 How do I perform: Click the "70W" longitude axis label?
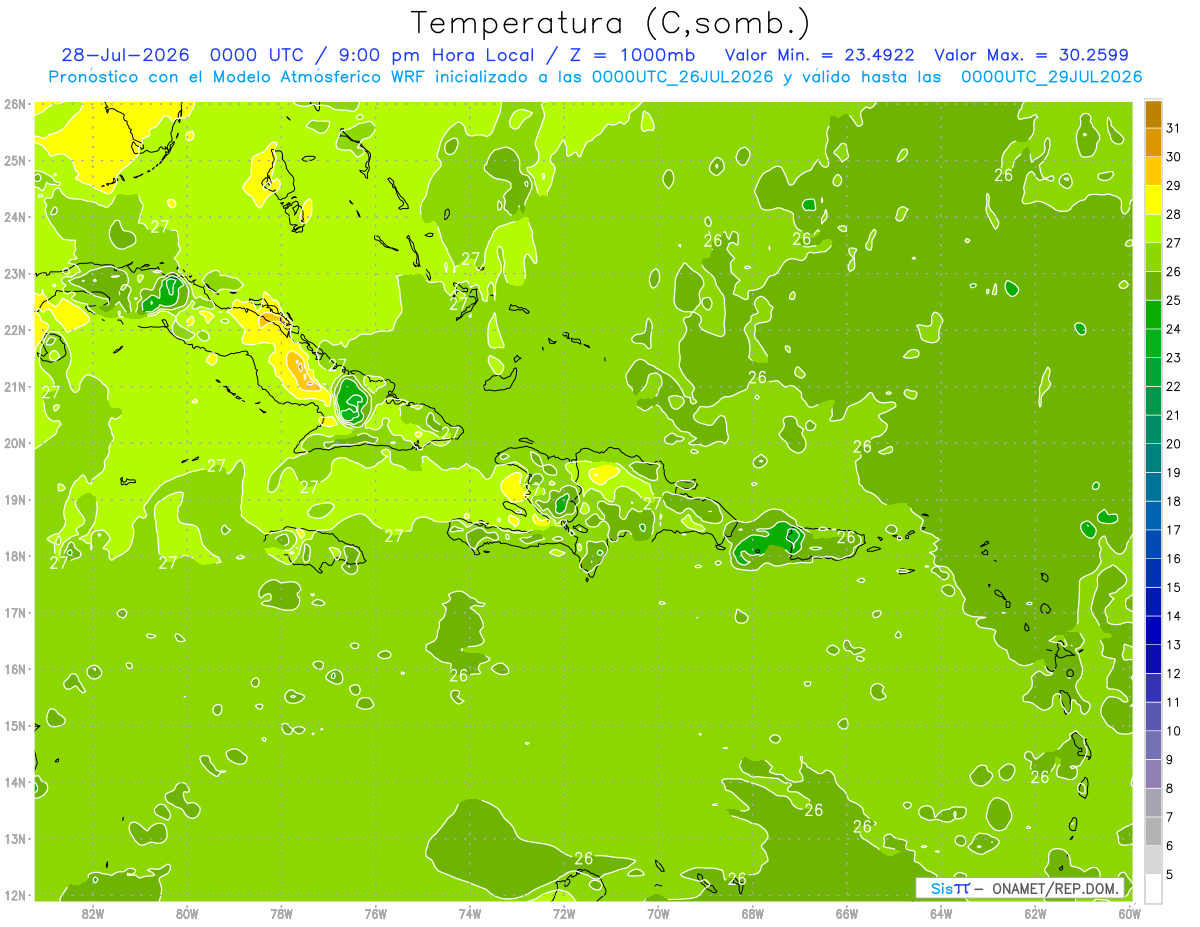(x=658, y=913)
